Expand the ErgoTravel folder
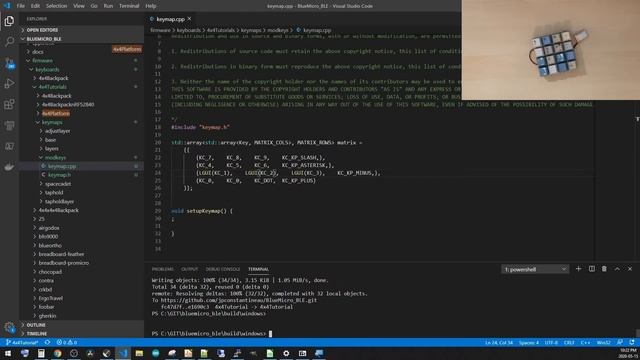This screenshot has height=360, width=640. (x=51, y=298)
